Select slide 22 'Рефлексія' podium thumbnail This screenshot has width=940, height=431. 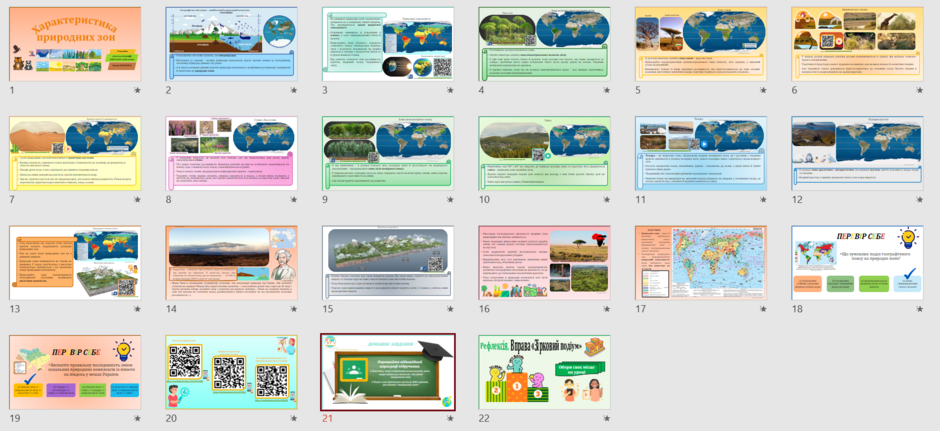(x=544, y=372)
